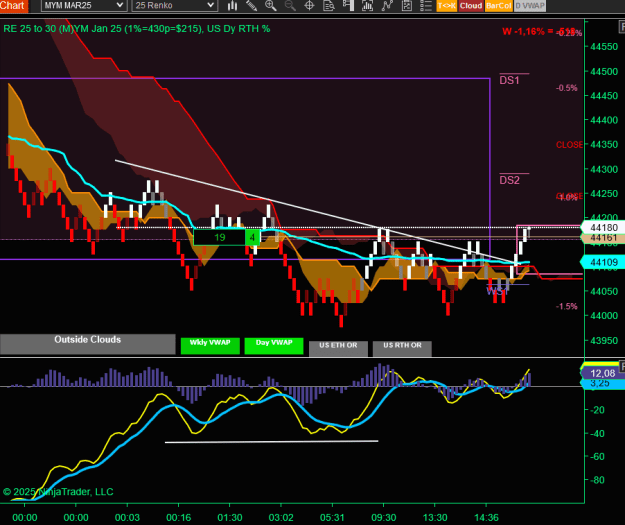Click the -80 indicator axis label

point(597,480)
